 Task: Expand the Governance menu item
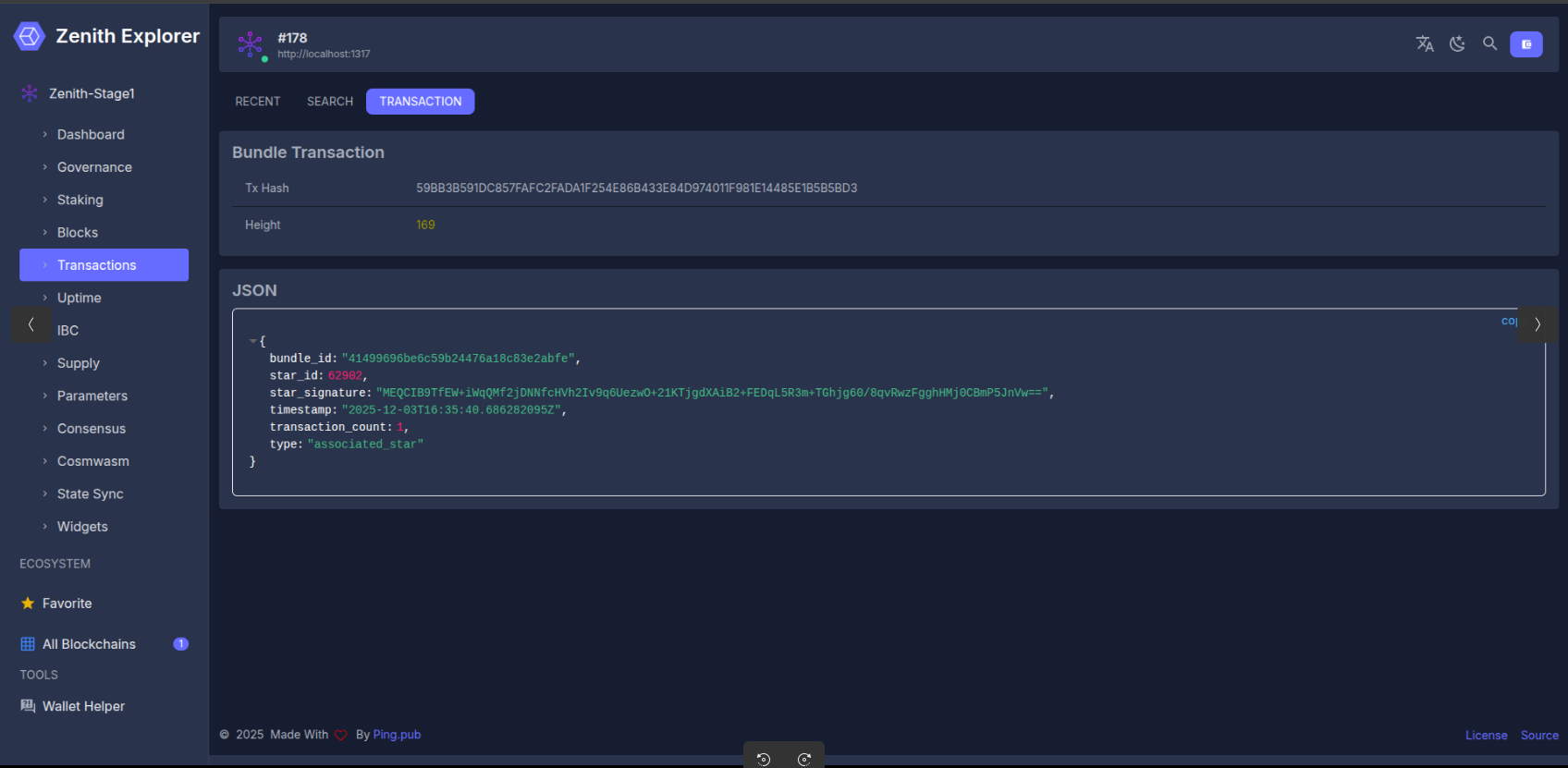pyautogui.click(x=94, y=167)
